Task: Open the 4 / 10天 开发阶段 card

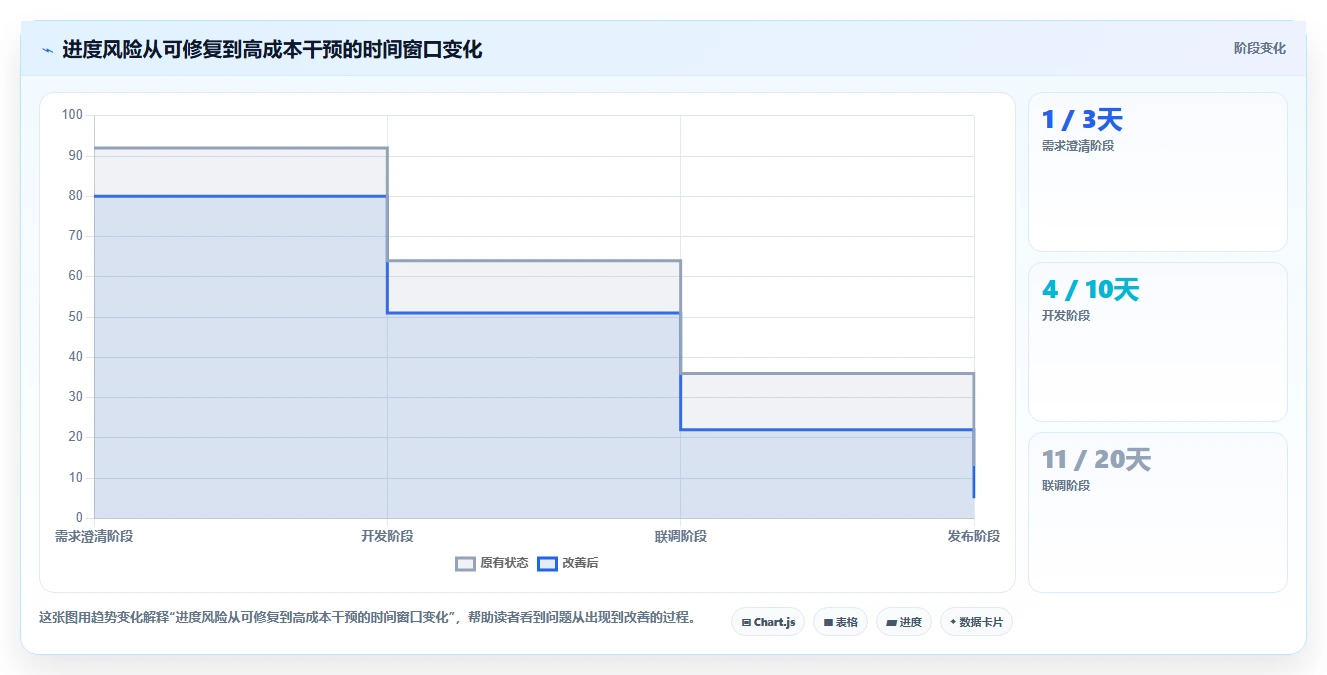Action: (1157, 342)
